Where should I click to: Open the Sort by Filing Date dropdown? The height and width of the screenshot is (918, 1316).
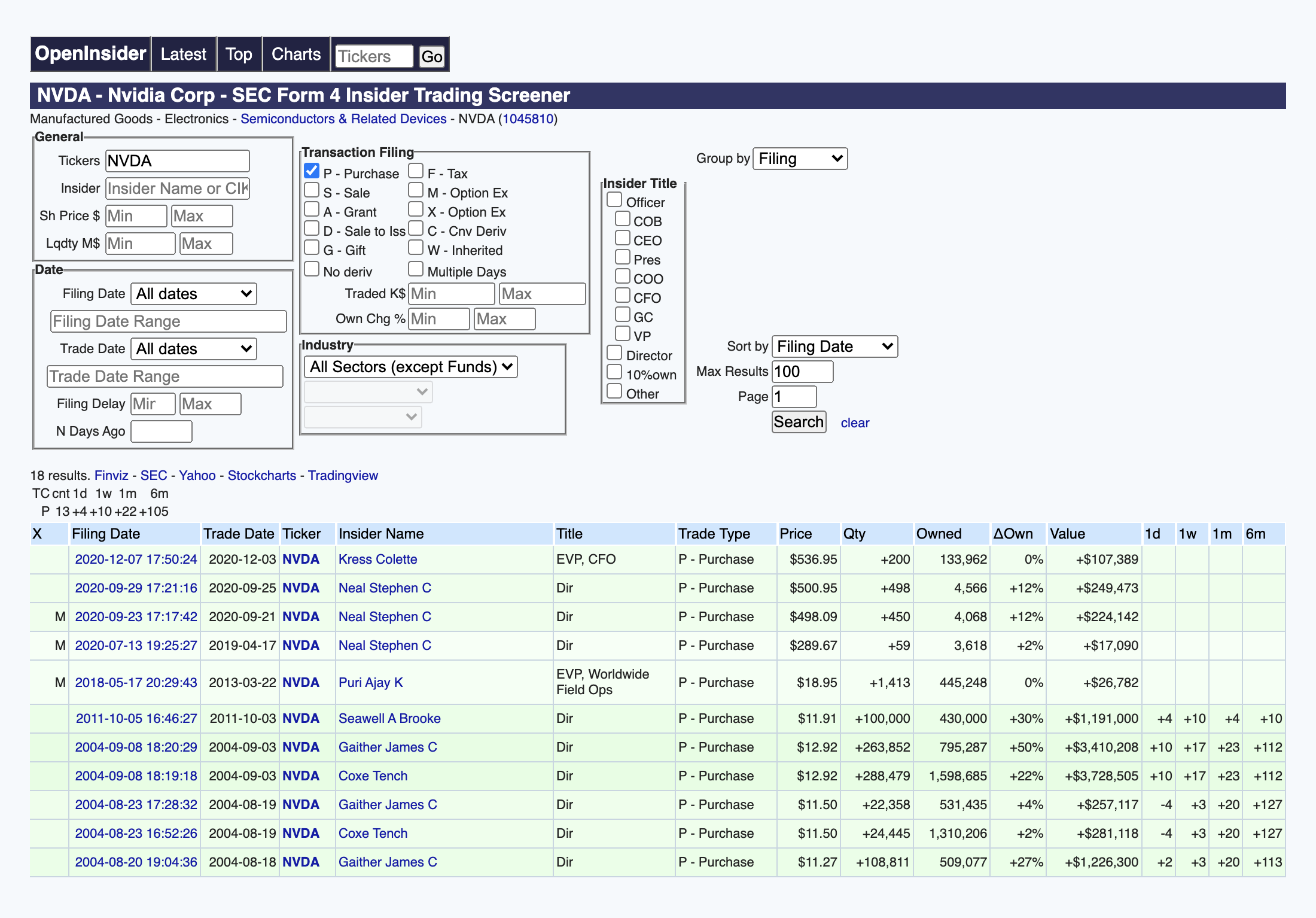pos(834,346)
